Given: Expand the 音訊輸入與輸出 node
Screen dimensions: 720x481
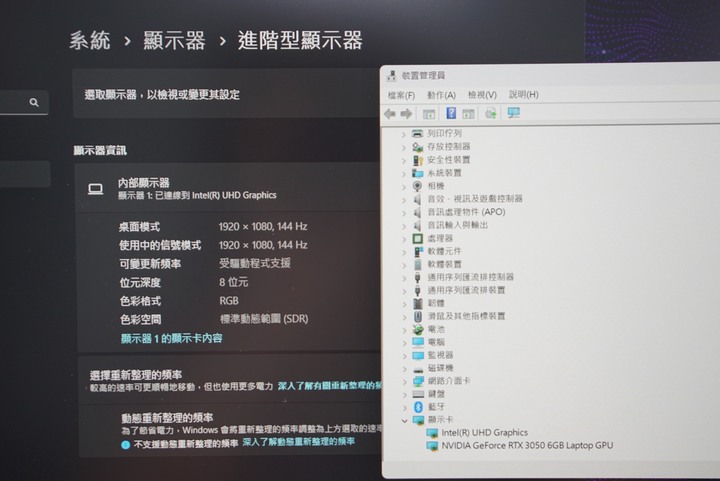Looking at the screenshot, I should 404,226.
